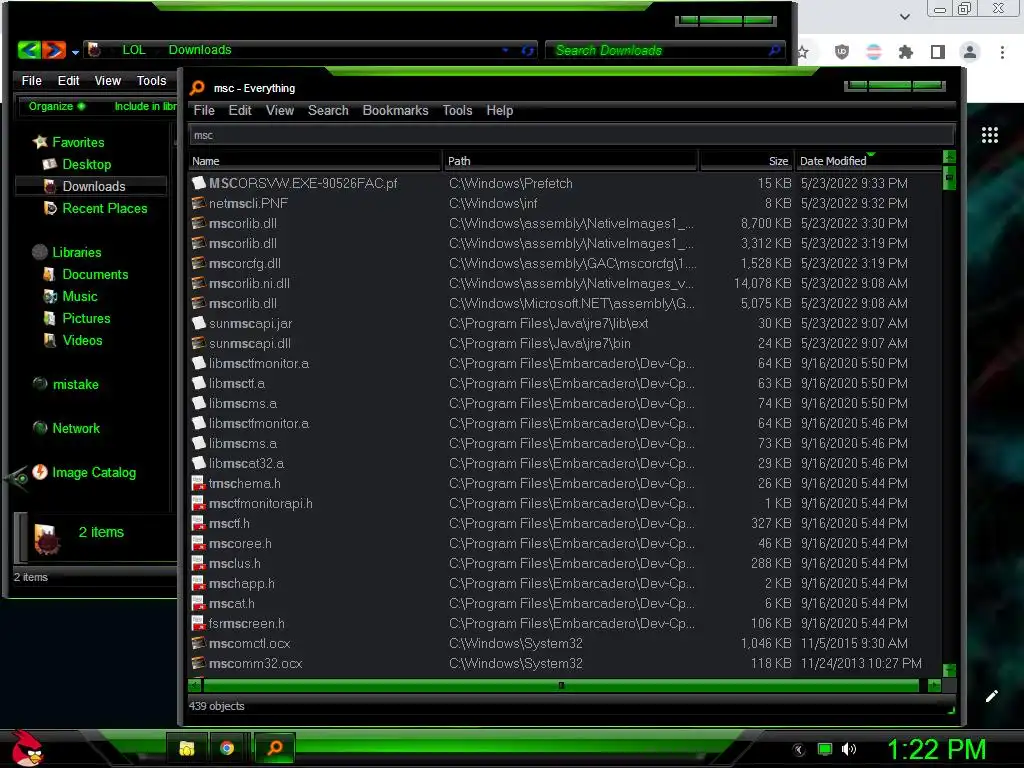The width and height of the screenshot is (1024, 768).
Task: Open the address bar history dropdown in Explorer
Action: point(505,50)
